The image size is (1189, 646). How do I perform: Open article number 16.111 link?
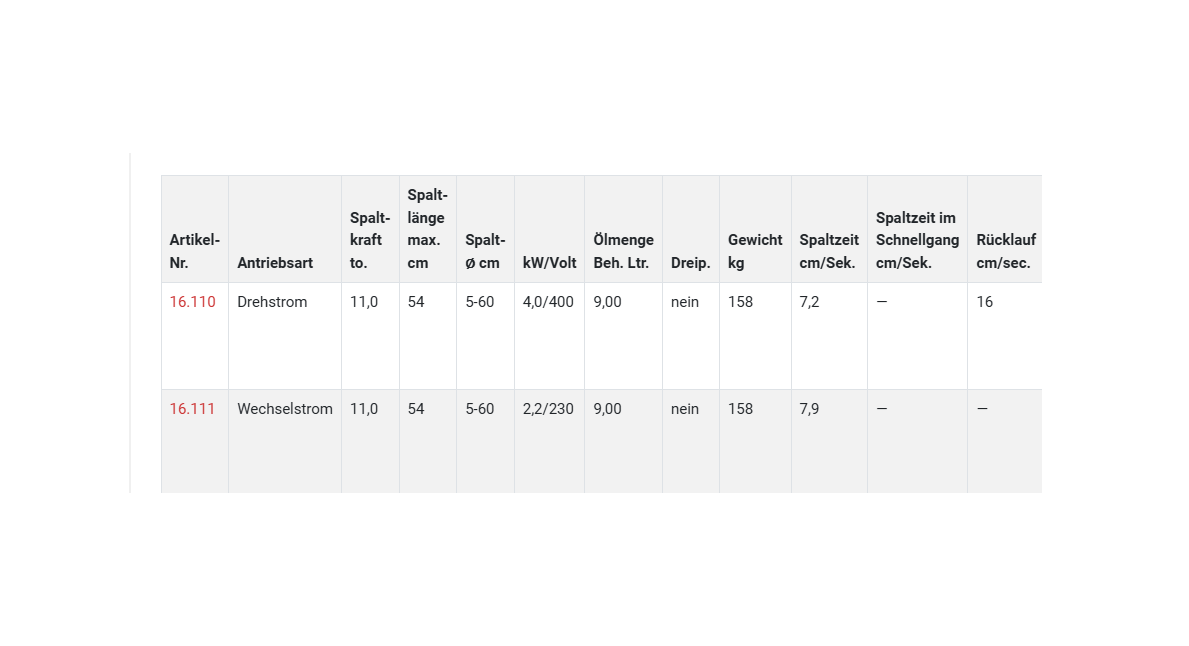click(192, 409)
